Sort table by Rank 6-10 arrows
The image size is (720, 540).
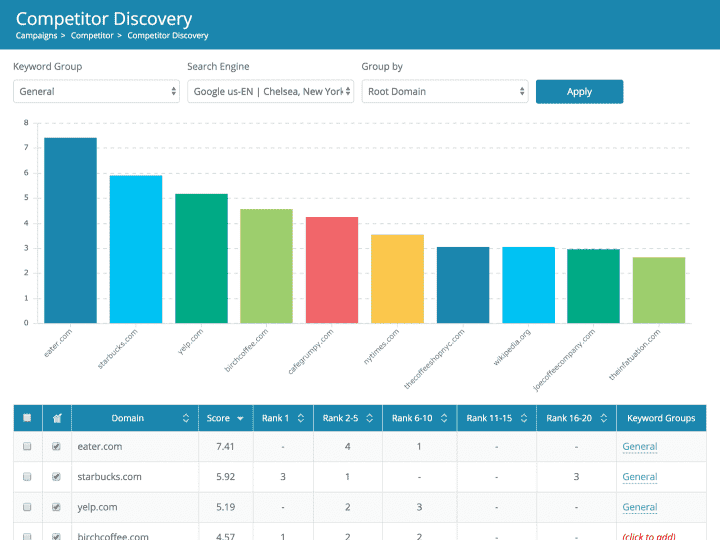click(445, 418)
